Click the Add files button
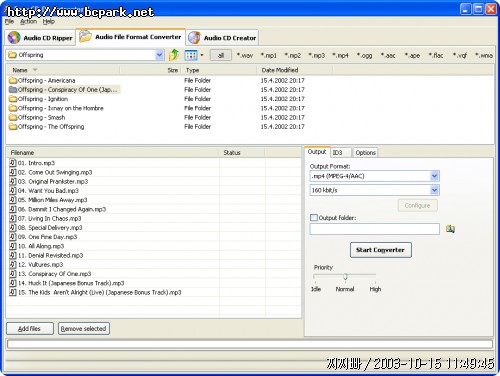Image resolution: width=500 pixels, height=376 pixels. [29, 329]
